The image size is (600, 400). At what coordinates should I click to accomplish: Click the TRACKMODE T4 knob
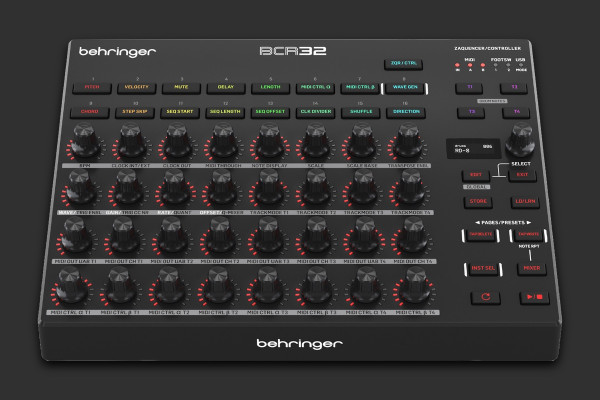coord(411,188)
